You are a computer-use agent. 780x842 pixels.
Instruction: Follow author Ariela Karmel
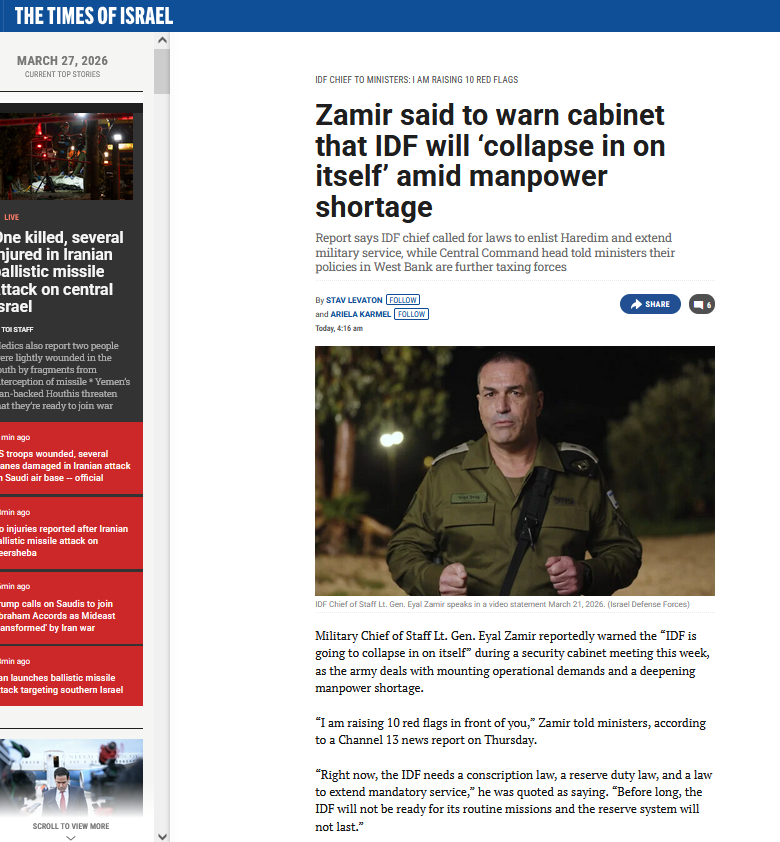point(411,314)
